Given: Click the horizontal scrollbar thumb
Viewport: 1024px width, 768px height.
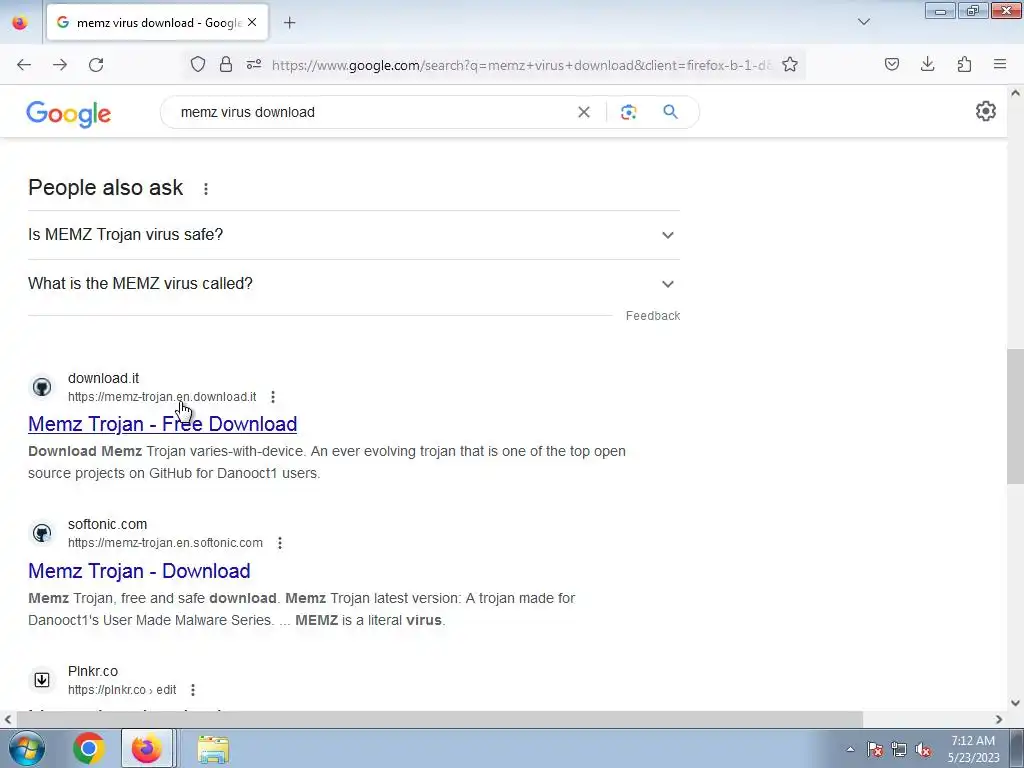Looking at the screenshot, I should 440,720.
